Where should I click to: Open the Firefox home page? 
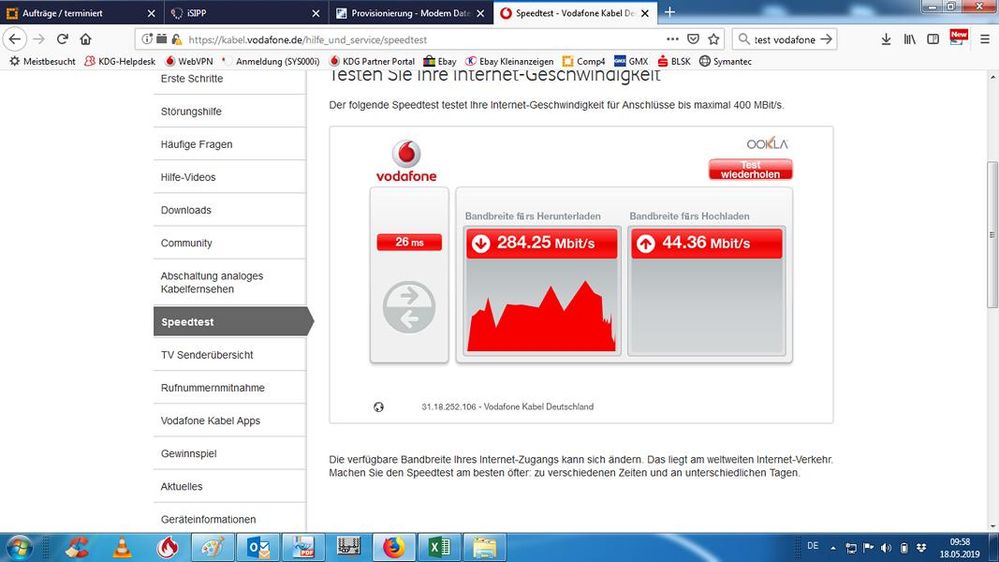pyautogui.click(x=85, y=39)
